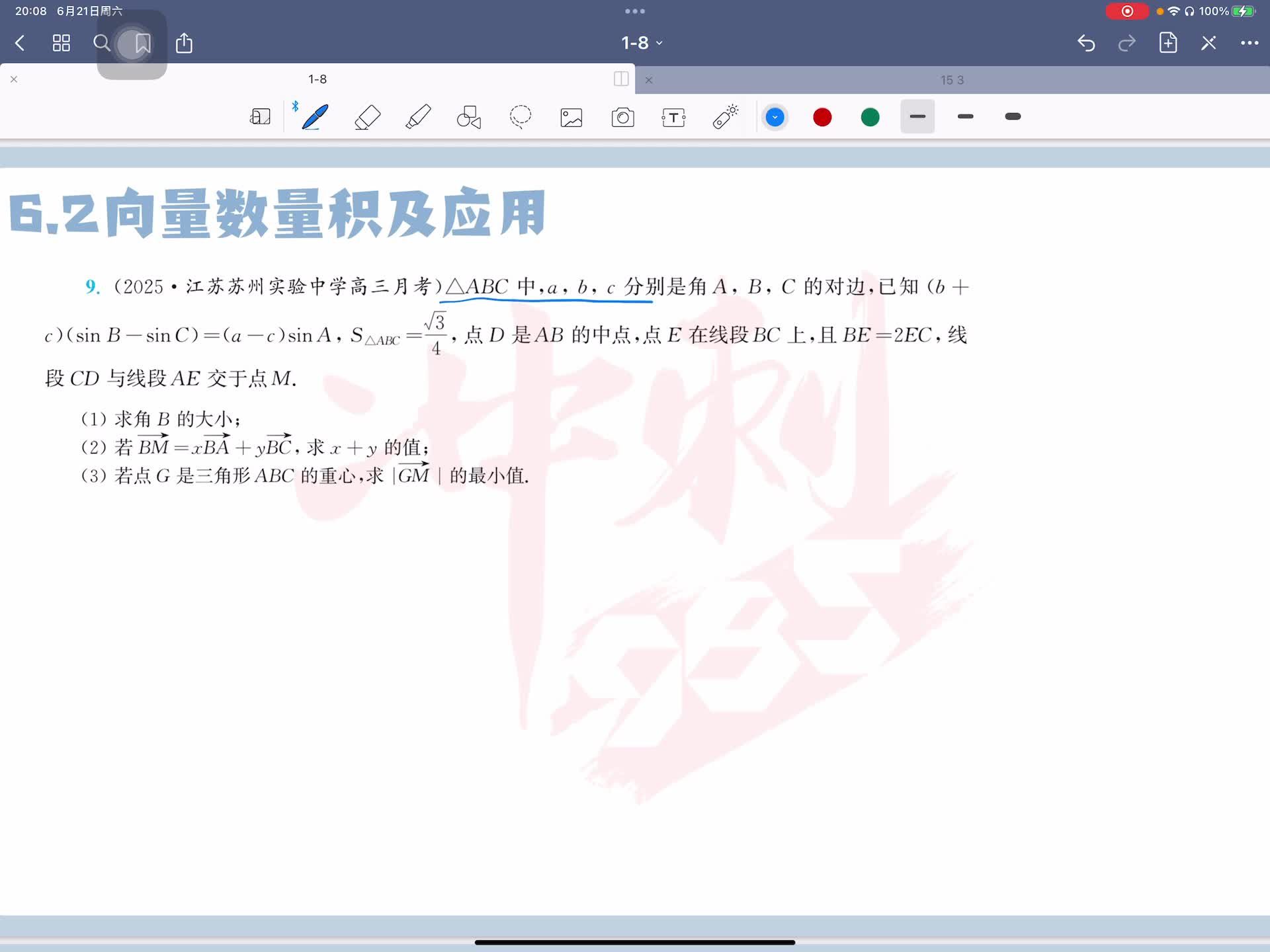1270x952 pixels.
Task: Select the Eraser tool
Action: pyautogui.click(x=367, y=117)
